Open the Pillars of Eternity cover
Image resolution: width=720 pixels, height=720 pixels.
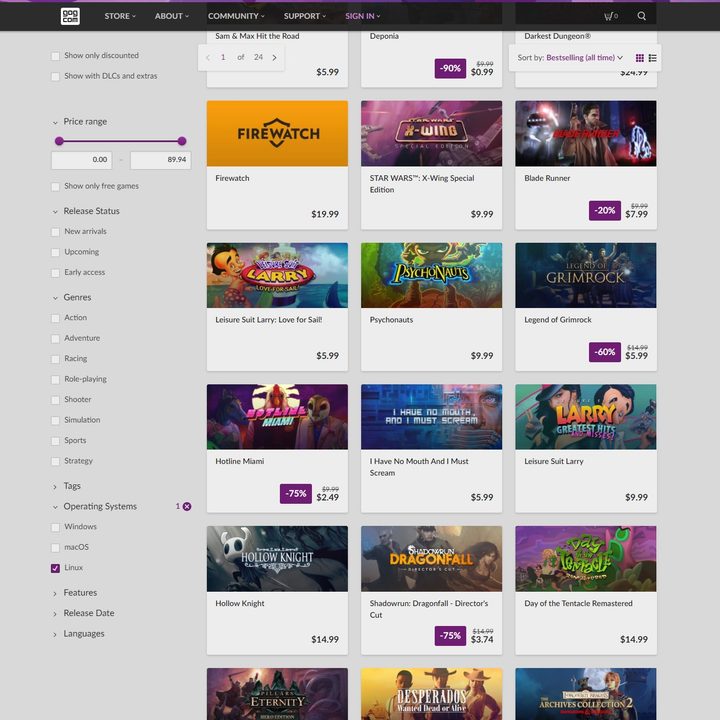click(277, 694)
